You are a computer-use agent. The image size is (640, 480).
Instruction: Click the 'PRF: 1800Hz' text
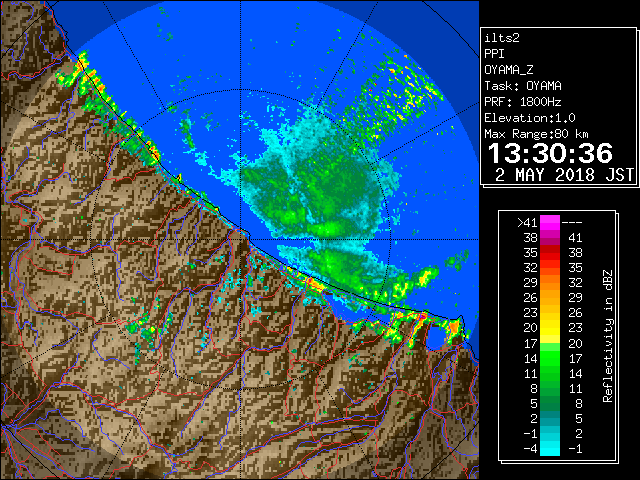(523, 102)
